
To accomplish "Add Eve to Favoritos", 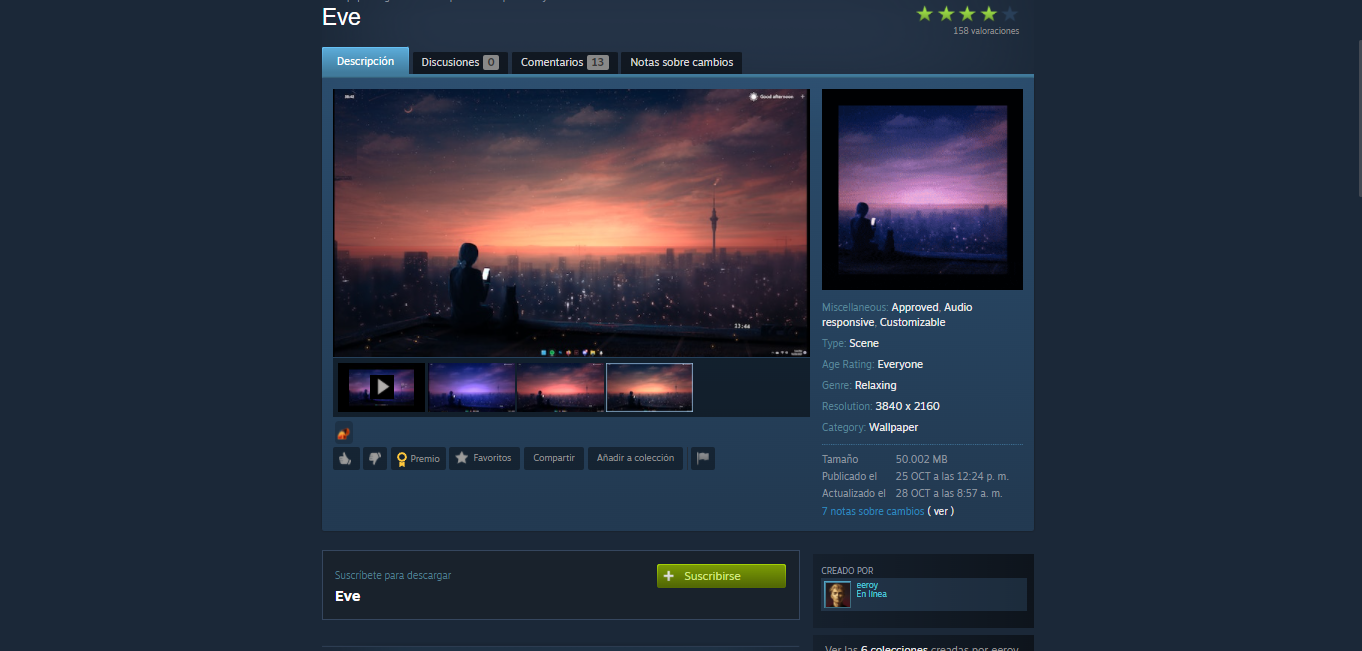I will click(484, 458).
